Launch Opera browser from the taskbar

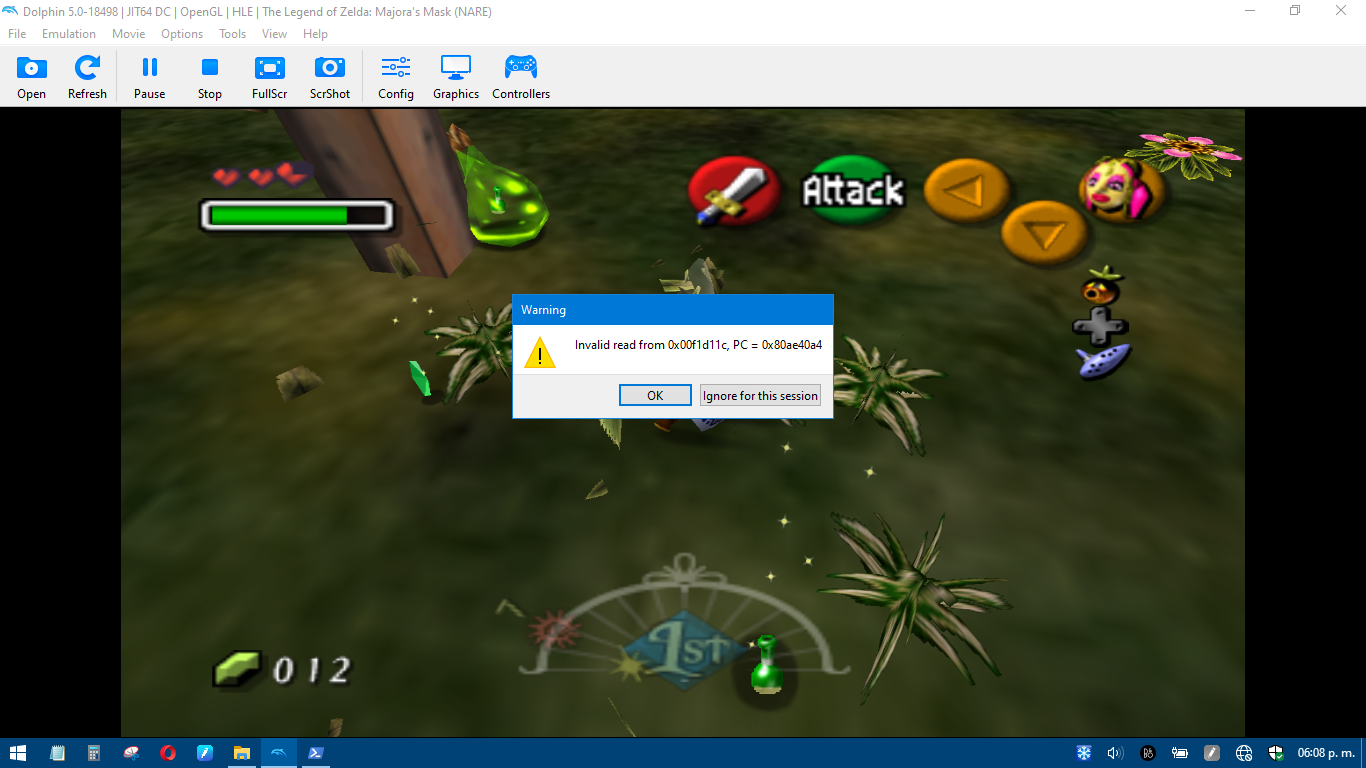click(x=168, y=753)
